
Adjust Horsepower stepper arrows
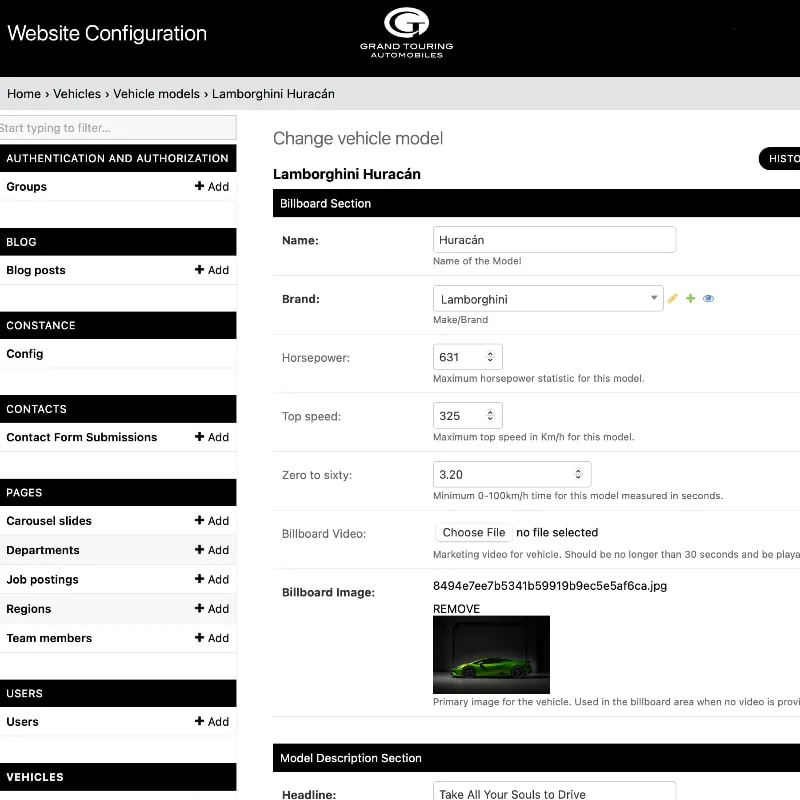point(490,357)
